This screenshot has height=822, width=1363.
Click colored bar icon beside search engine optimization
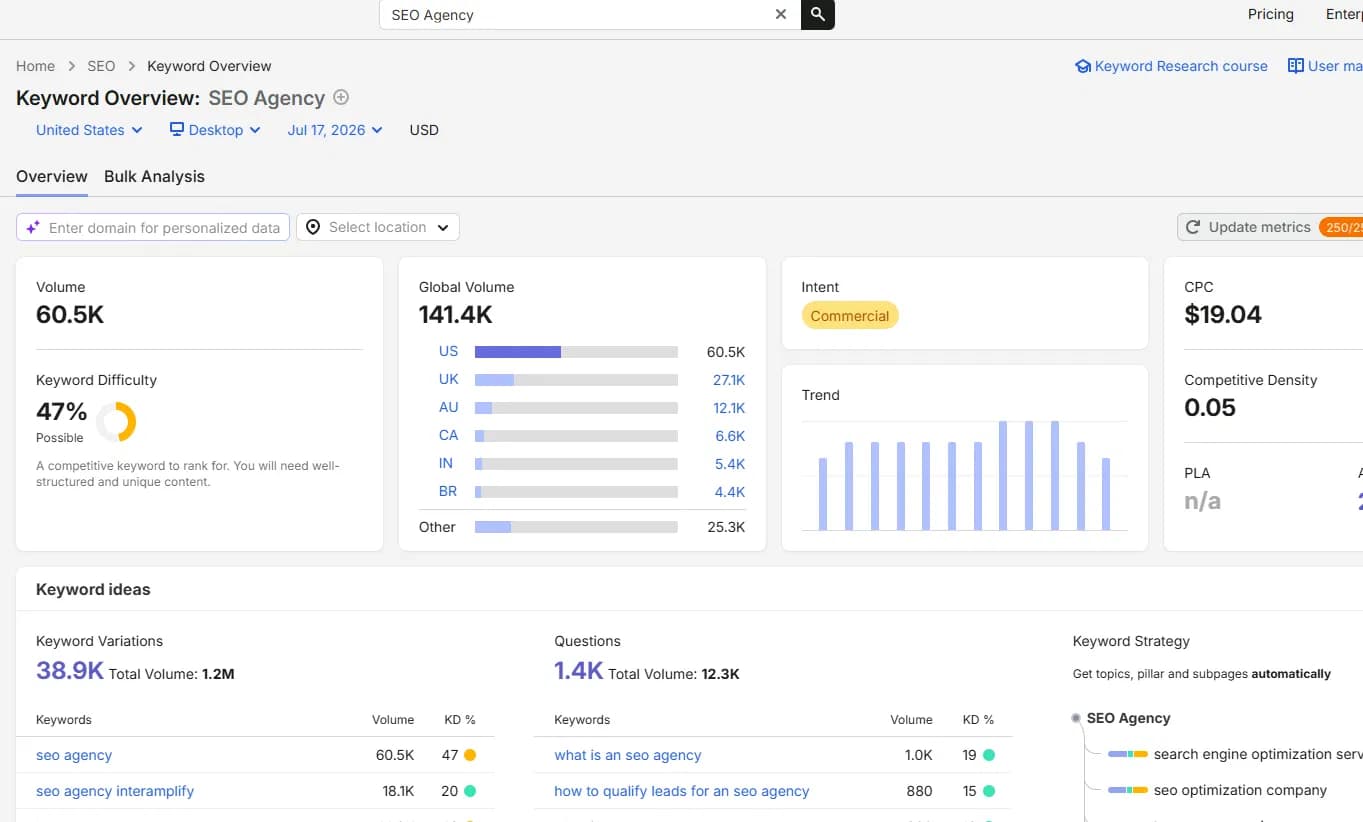(1128, 754)
